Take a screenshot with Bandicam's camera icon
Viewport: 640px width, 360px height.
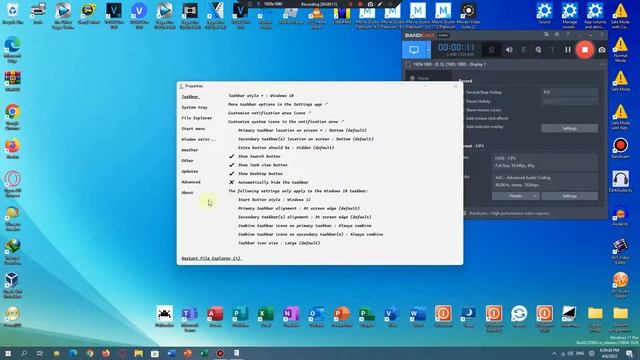602,50
